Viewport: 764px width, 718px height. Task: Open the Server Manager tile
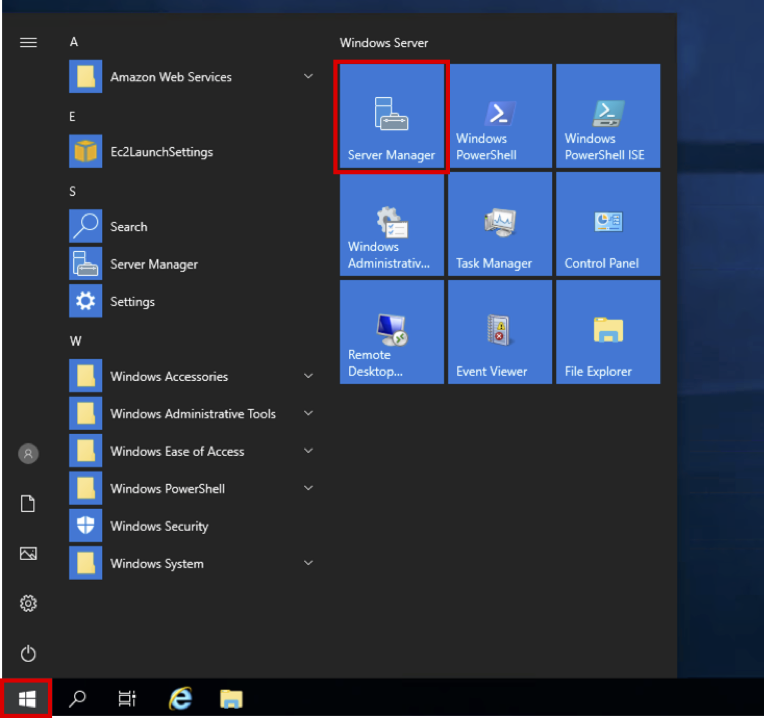[x=391, y=117]
